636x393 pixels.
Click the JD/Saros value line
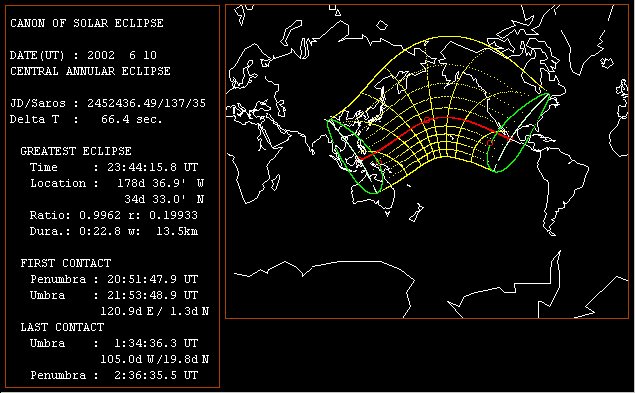click(108, 103)
